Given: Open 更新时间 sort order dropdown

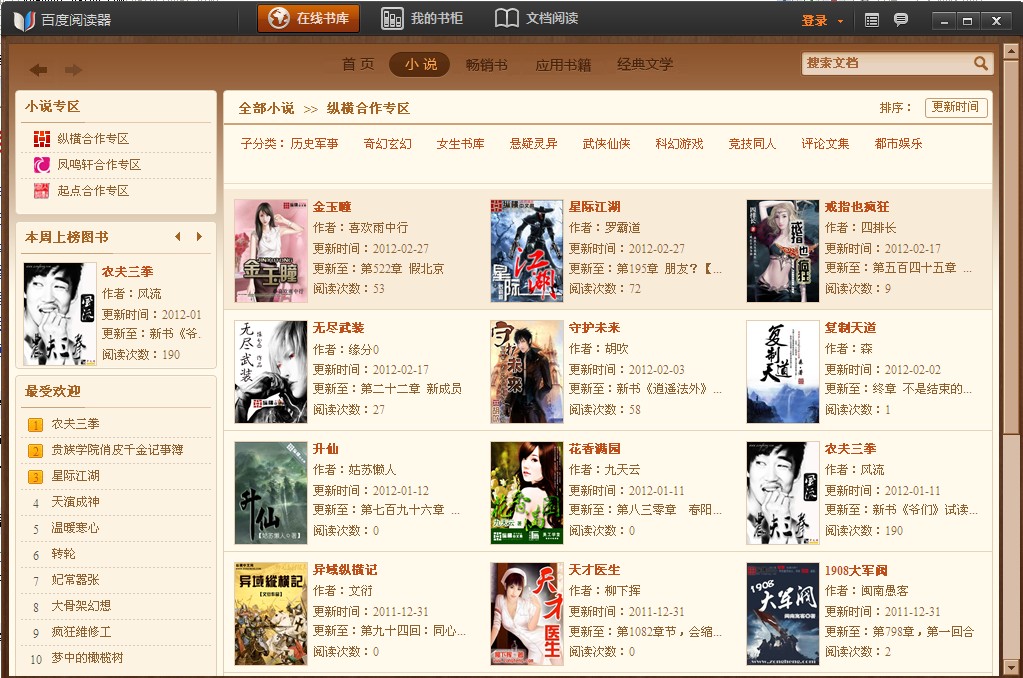Looking at the screenshot, I should (956, 107).
